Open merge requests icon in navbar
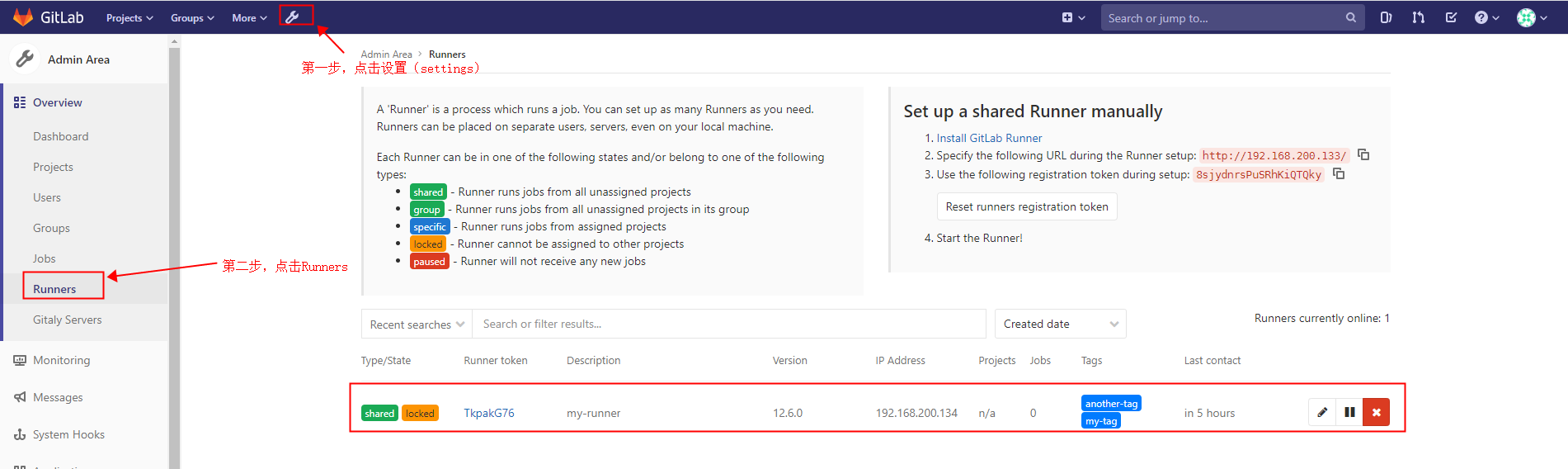This screenshot has width=1568, height=469. point(1419,17)
